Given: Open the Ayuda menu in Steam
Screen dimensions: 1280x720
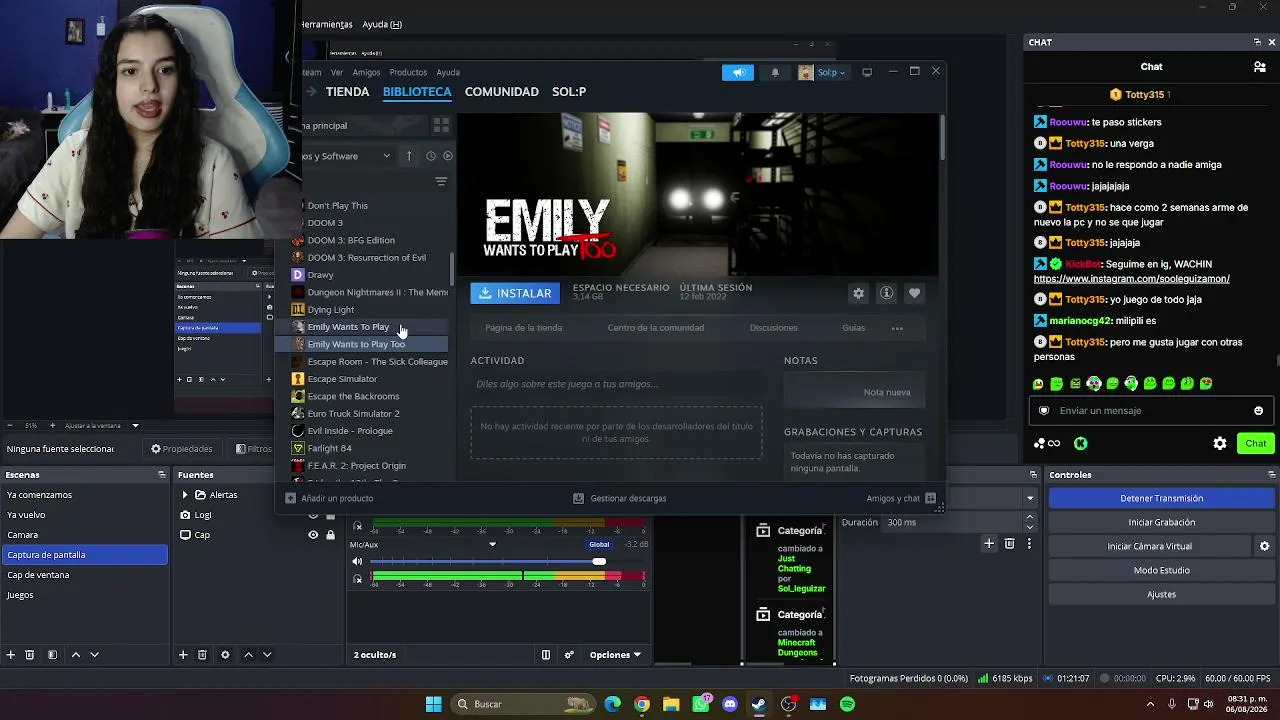Looking at the screenshot, I should 448,72.
